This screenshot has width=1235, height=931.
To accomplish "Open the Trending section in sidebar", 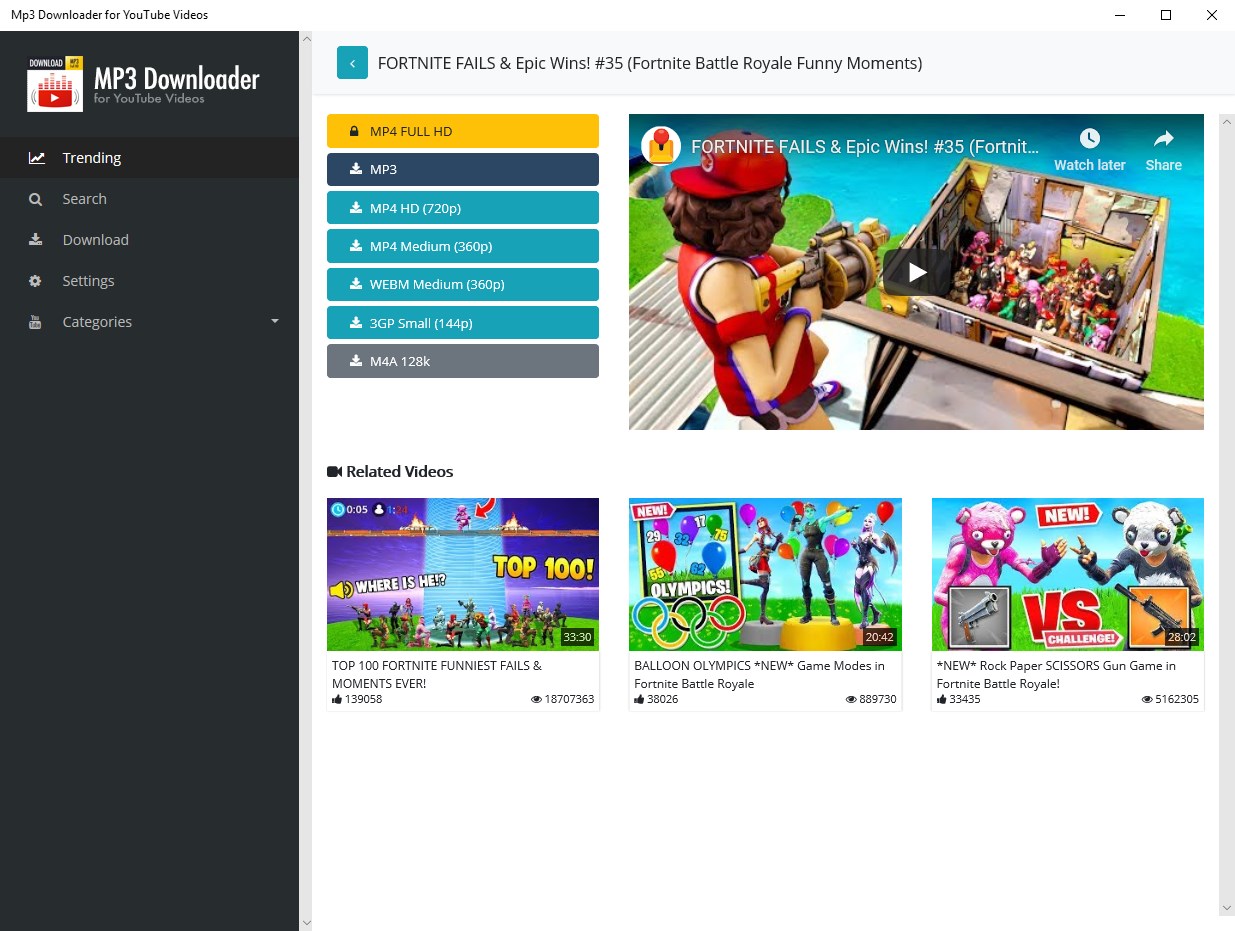I will click(150, 158).
